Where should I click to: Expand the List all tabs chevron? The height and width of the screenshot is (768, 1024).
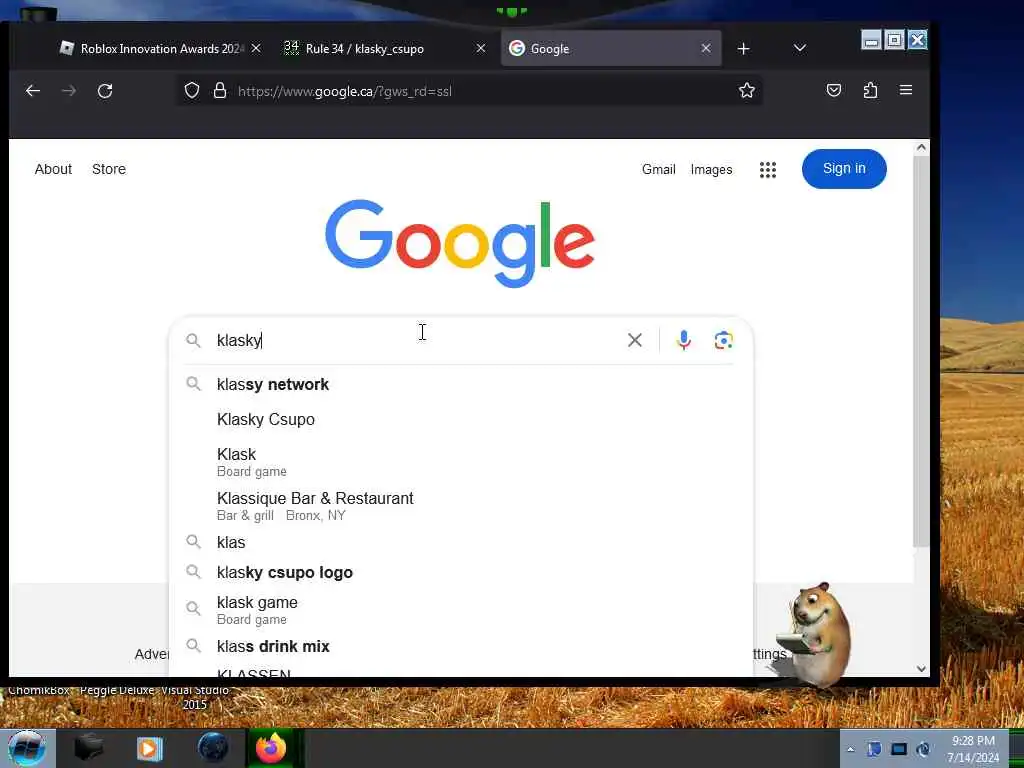pos(799,48)
